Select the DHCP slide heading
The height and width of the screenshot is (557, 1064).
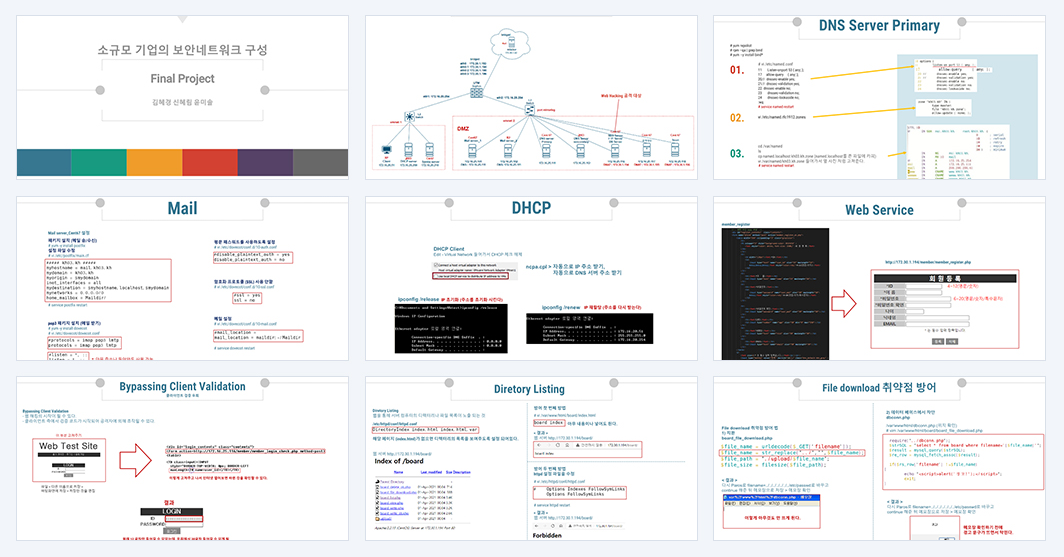pos(531,208)
